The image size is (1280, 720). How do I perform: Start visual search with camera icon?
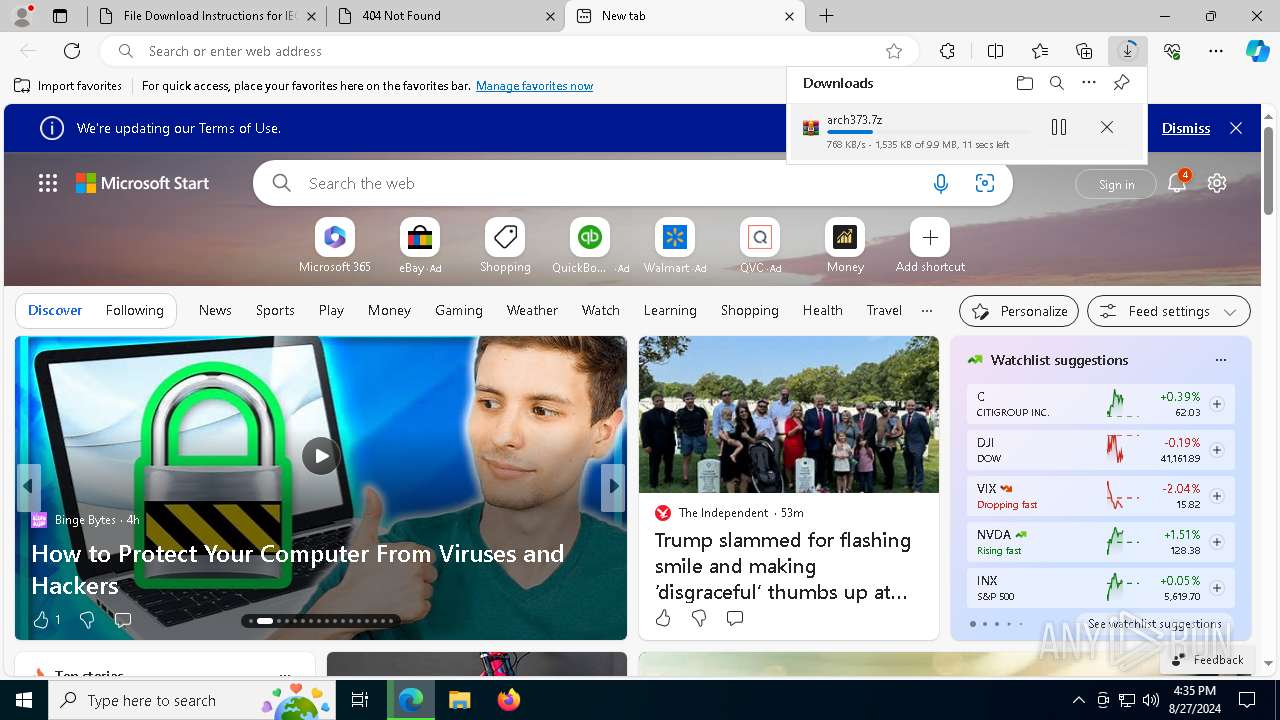pyautogui.click(x=985, y=183)
